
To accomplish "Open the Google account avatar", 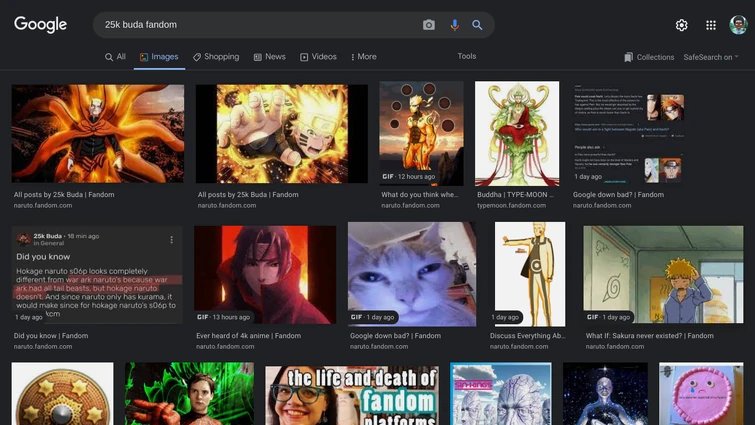I will point(738,25).
